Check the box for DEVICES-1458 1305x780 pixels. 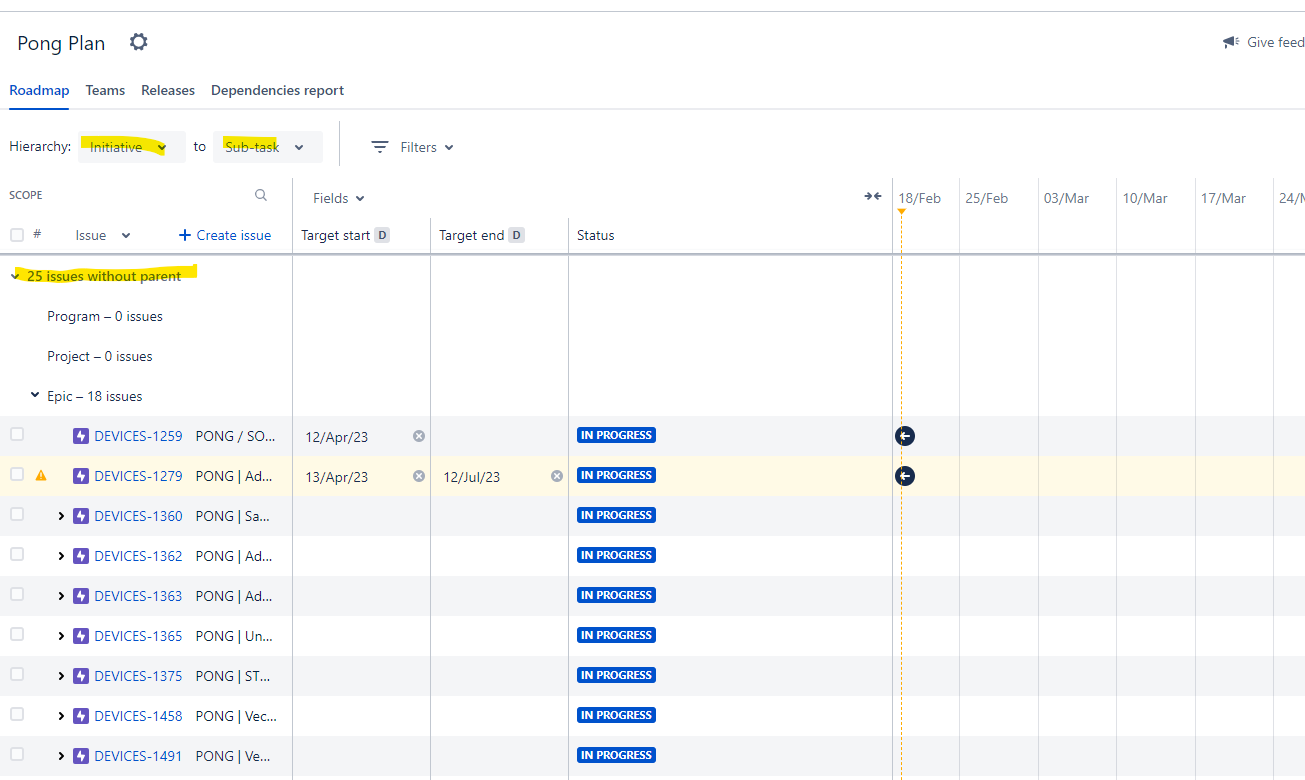pos(17,714)
